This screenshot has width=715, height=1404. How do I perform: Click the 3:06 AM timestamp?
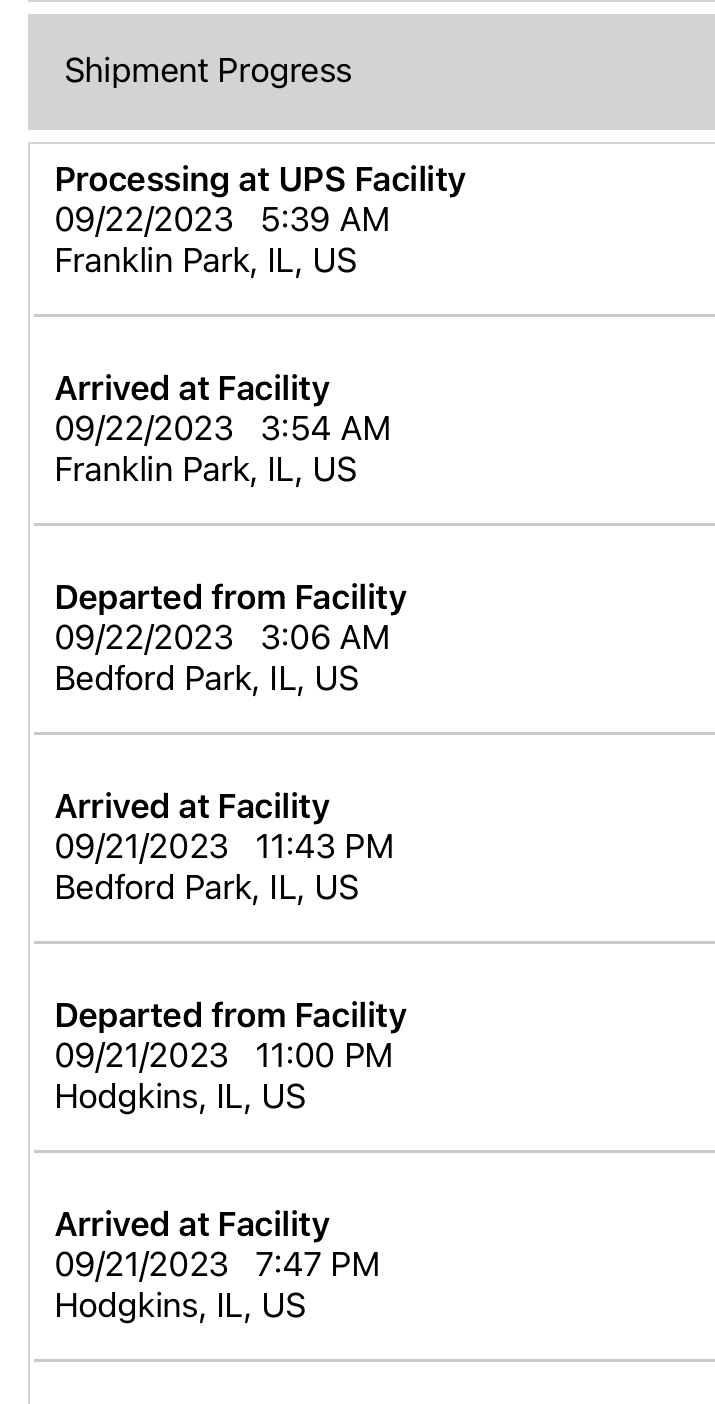click(x=325, y=638)
